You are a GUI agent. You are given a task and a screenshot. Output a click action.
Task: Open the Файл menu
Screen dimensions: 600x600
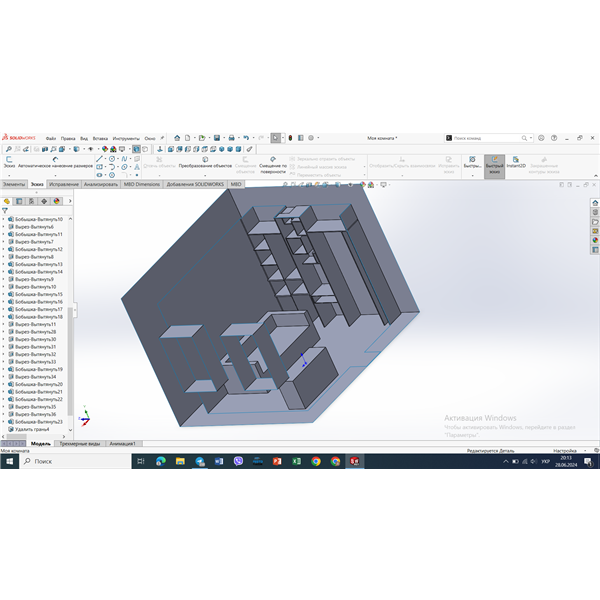point(51,139)
